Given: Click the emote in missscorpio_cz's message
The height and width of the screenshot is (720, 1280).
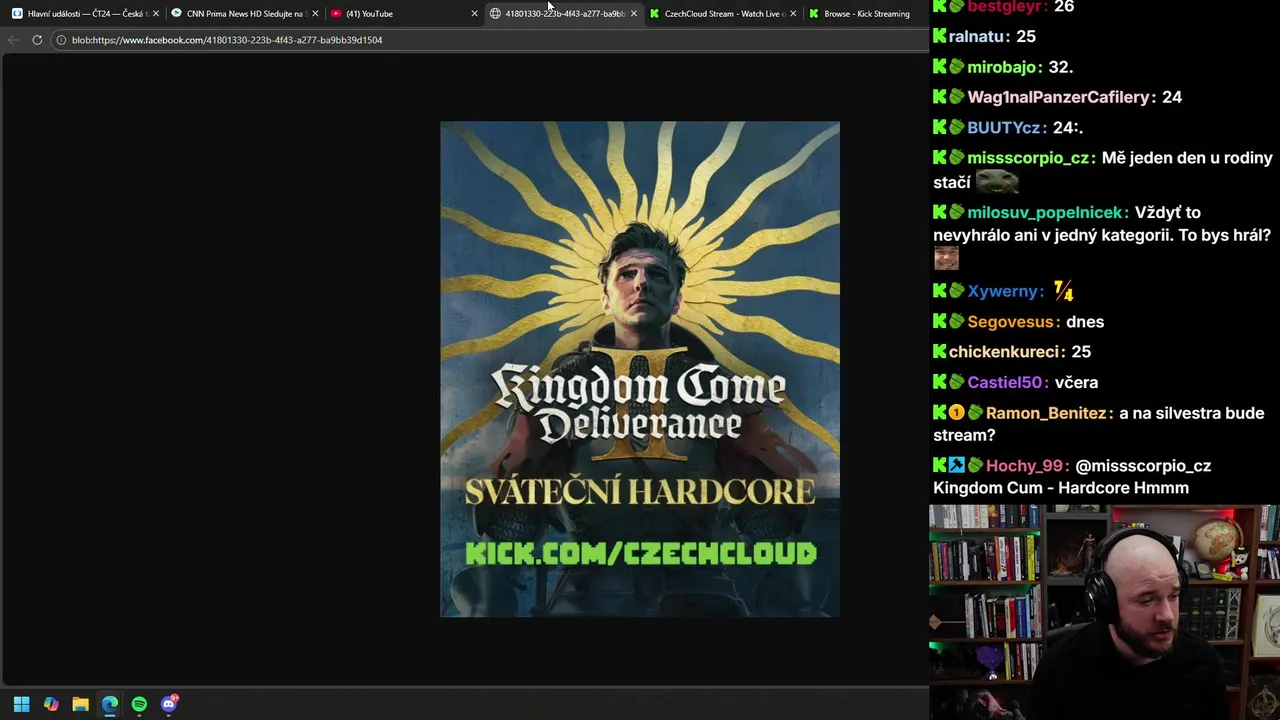Looking at the screenshot, I should 997,181.
